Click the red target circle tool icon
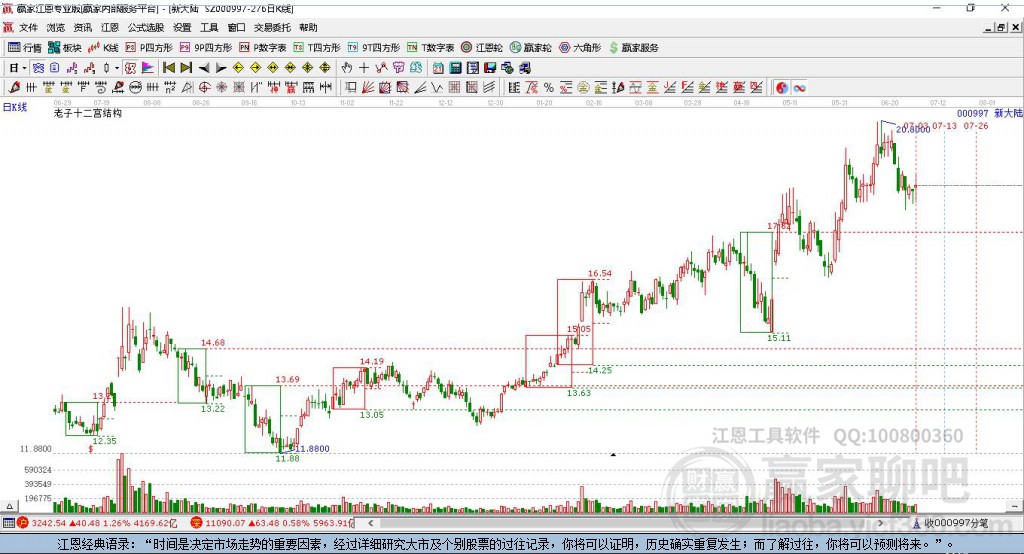Viewport: 1024px width, 554px height. tap(204, 88)
